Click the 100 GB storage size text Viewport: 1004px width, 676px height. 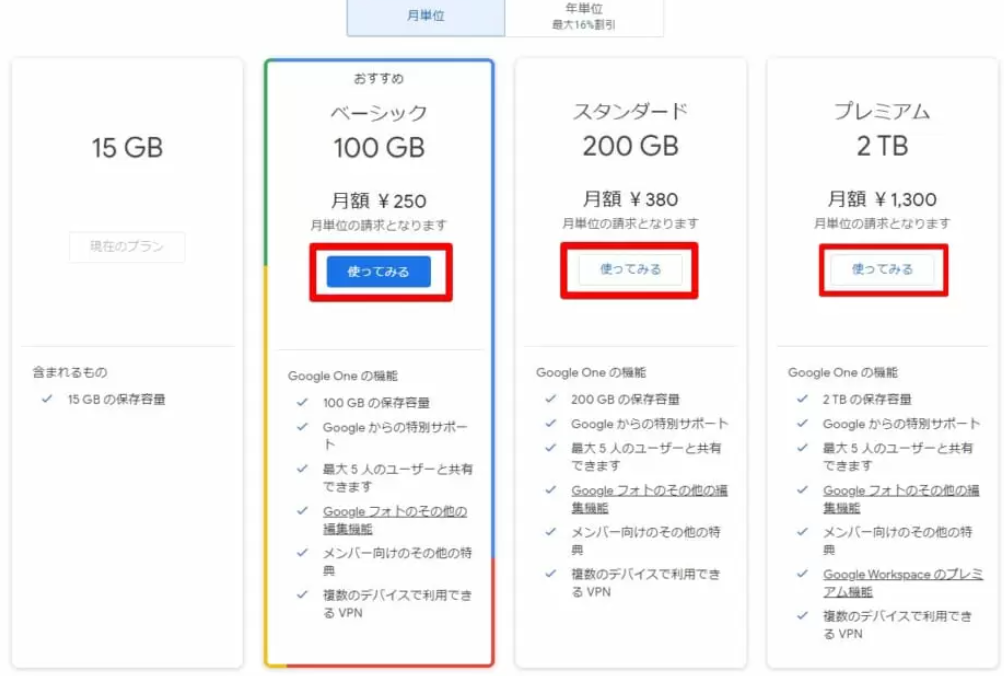(378, 148)
